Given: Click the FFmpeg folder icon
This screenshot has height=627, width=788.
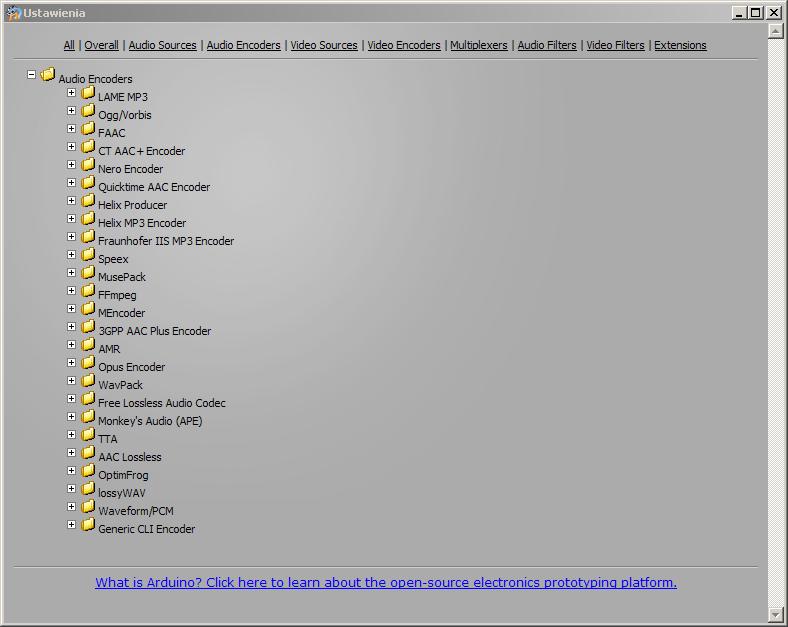Looking at the screenshot, I should 88,291.
